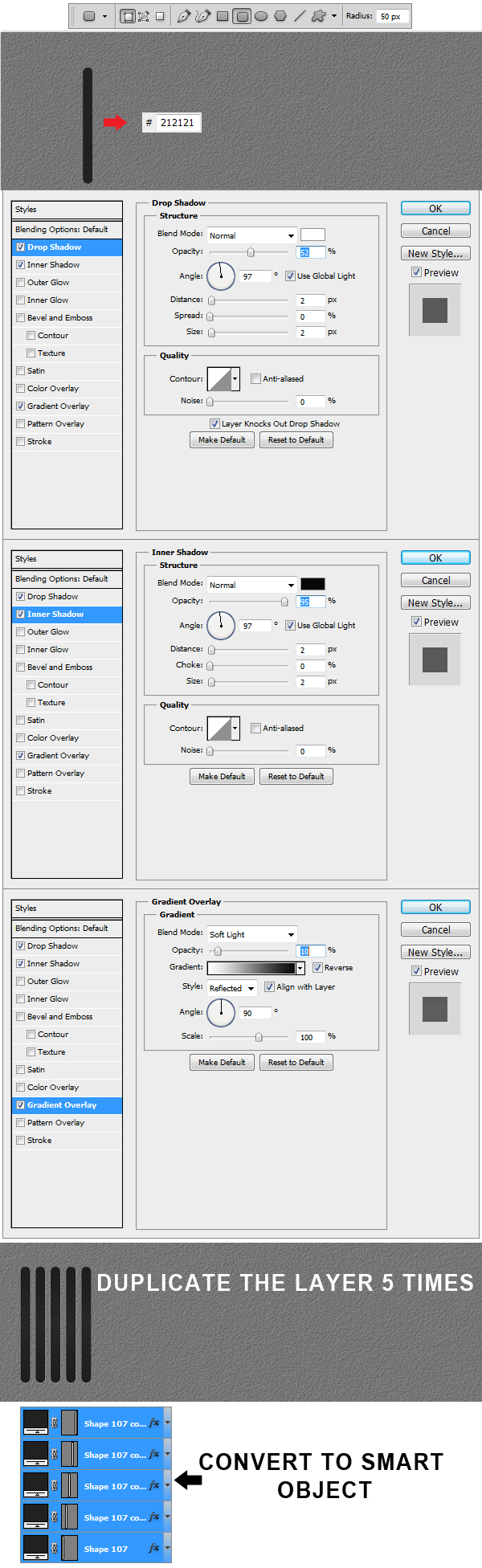This screenshot has height=1568, width=482.
Task: Select Drop Shadow row in Gradient Overlay dialog
Action: coord(67,946)
